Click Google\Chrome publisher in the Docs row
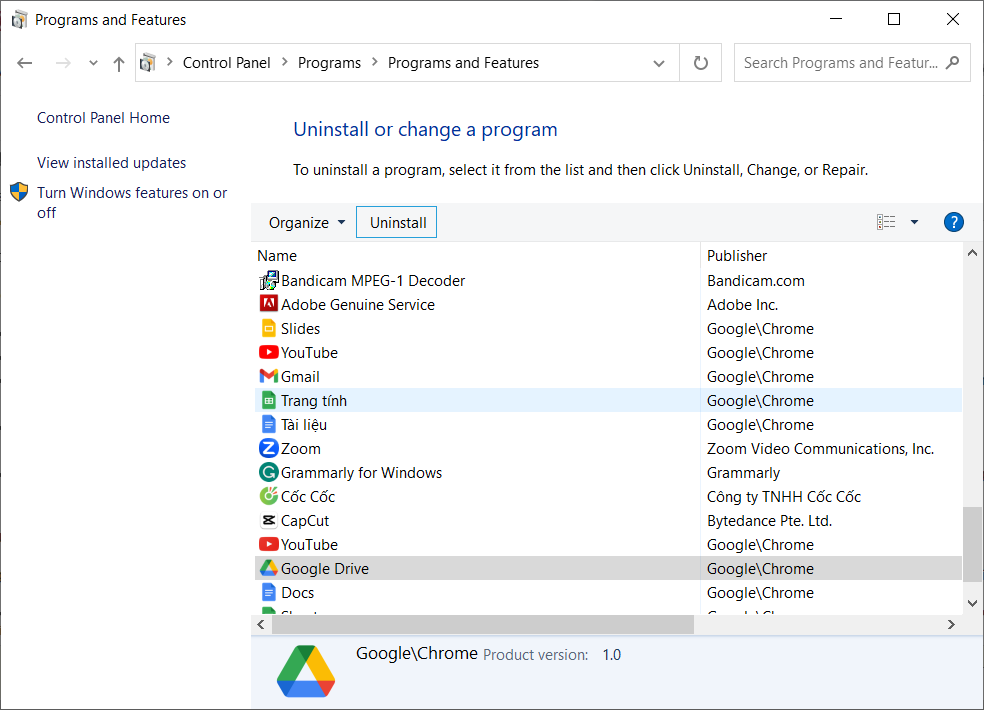The width and height of the screenshot is (984, 710). pyautogui.click(x=760, y=593)
